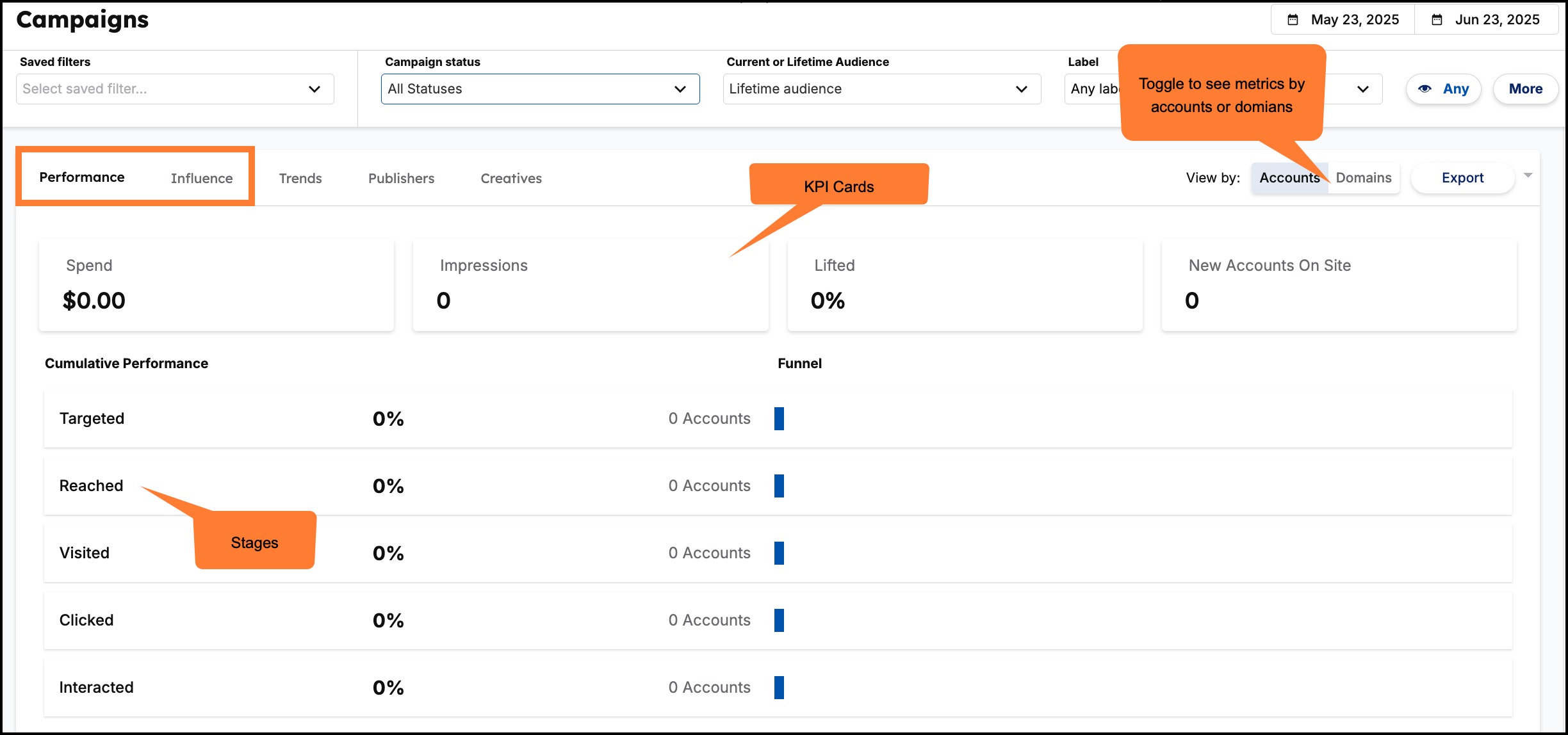
Task: Select the Creatives tab
Action: coord(510,179)
